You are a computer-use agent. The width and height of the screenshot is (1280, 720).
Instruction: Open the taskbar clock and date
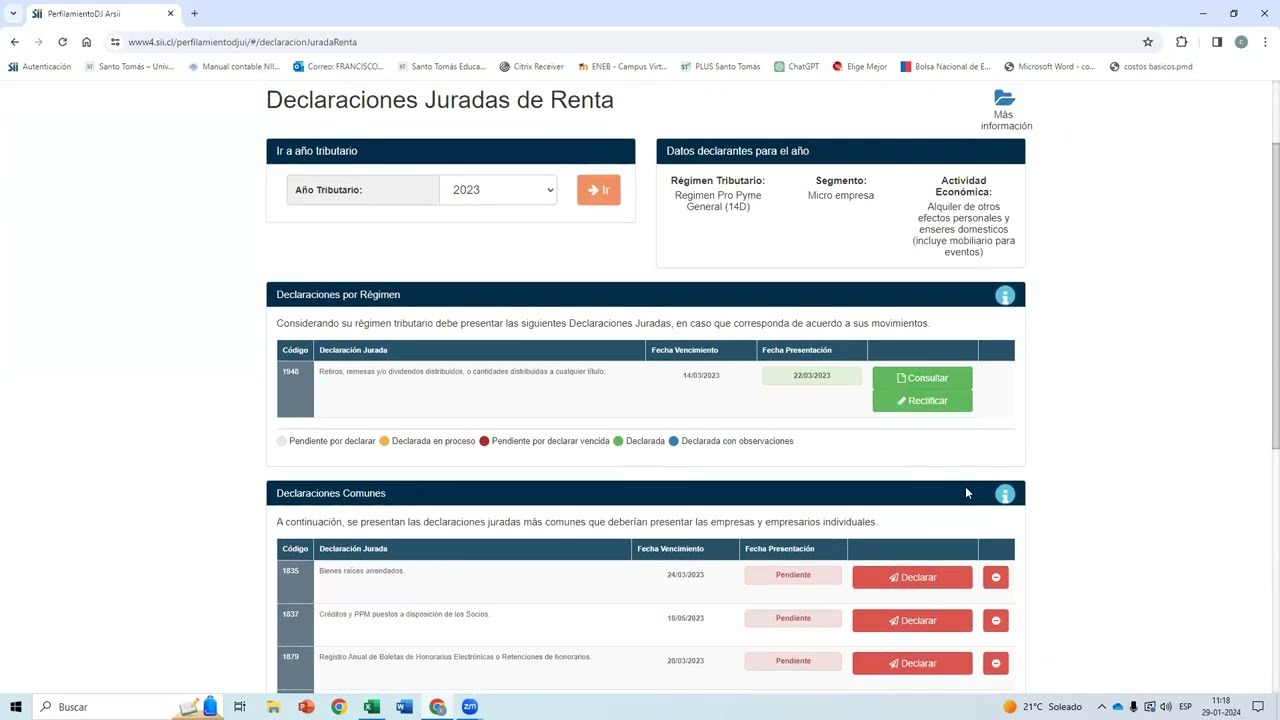[1221, 707]
